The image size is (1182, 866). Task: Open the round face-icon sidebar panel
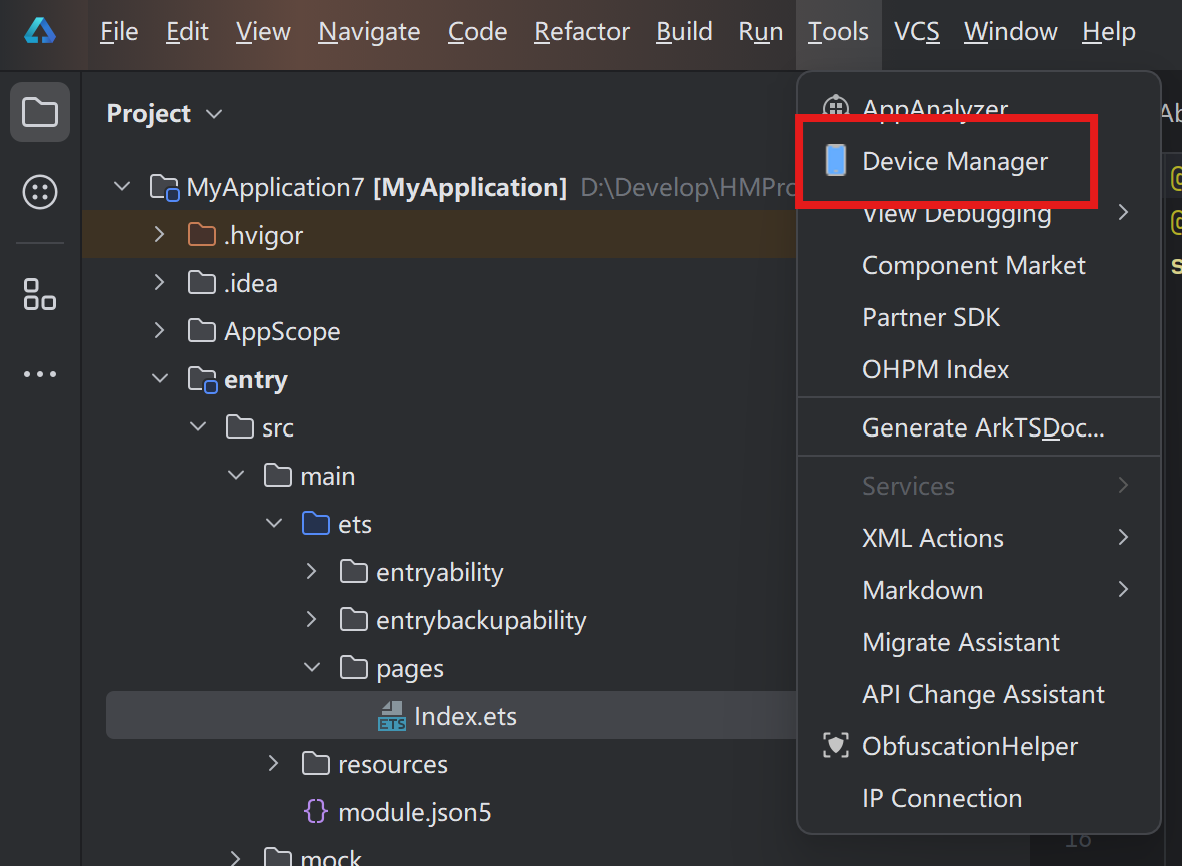click(40, 191)
